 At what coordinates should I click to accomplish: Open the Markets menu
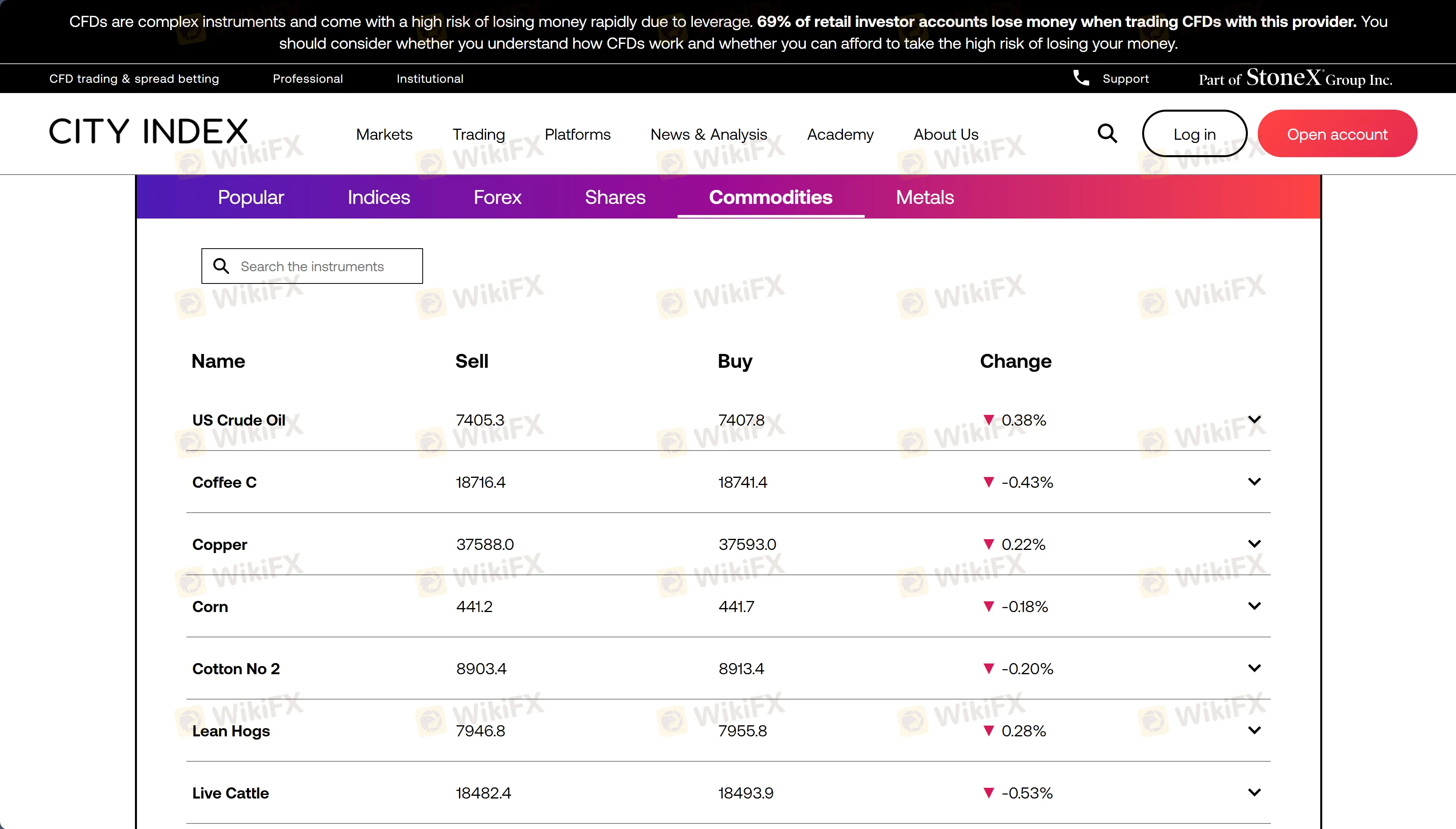(x=384, y=134)
